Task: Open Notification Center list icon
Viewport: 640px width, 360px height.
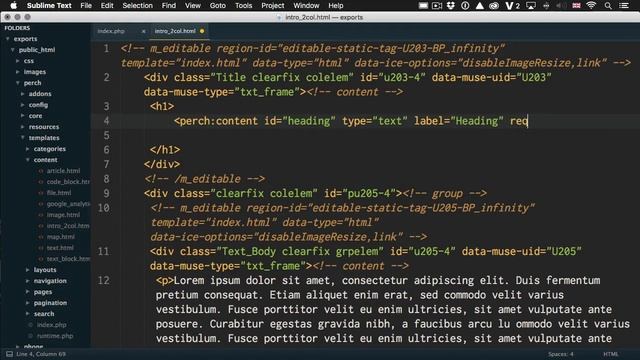Action: [624, 5]
